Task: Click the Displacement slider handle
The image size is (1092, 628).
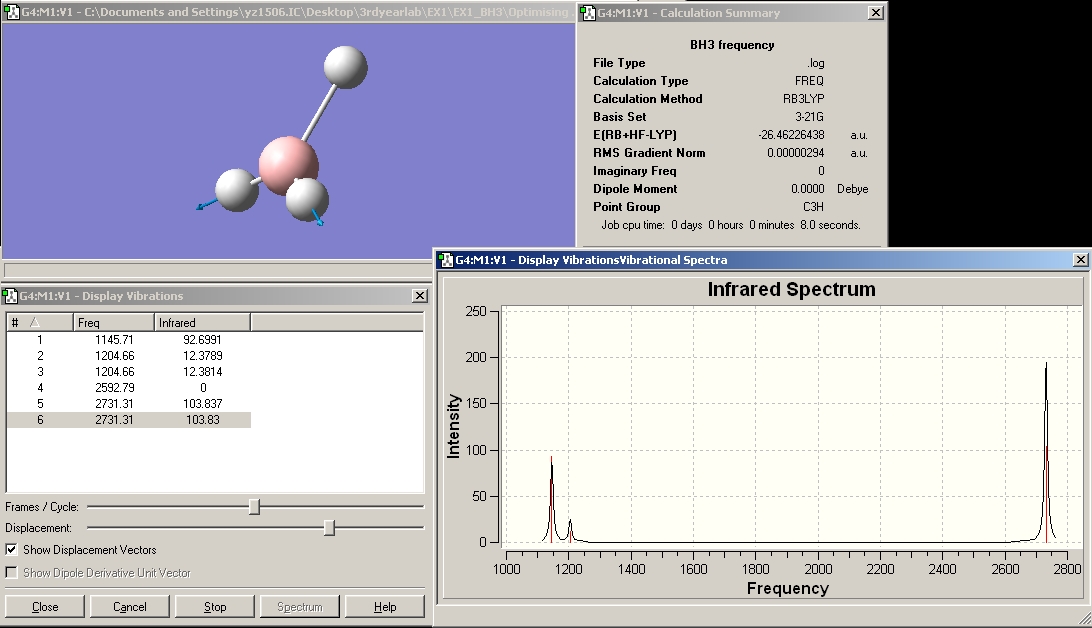Action: tap(329, 528)
